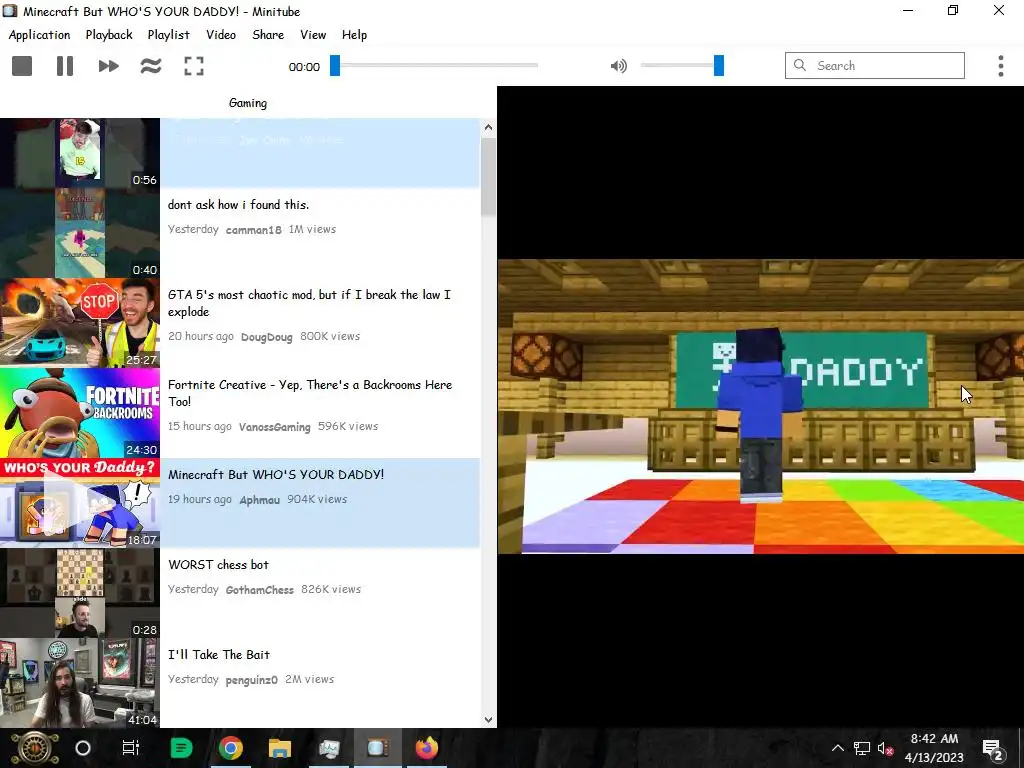The image size is (1024, 768).
Task: Click the GTA 5 STOP sign thumbnail
Action: click(x=80, y=323)
